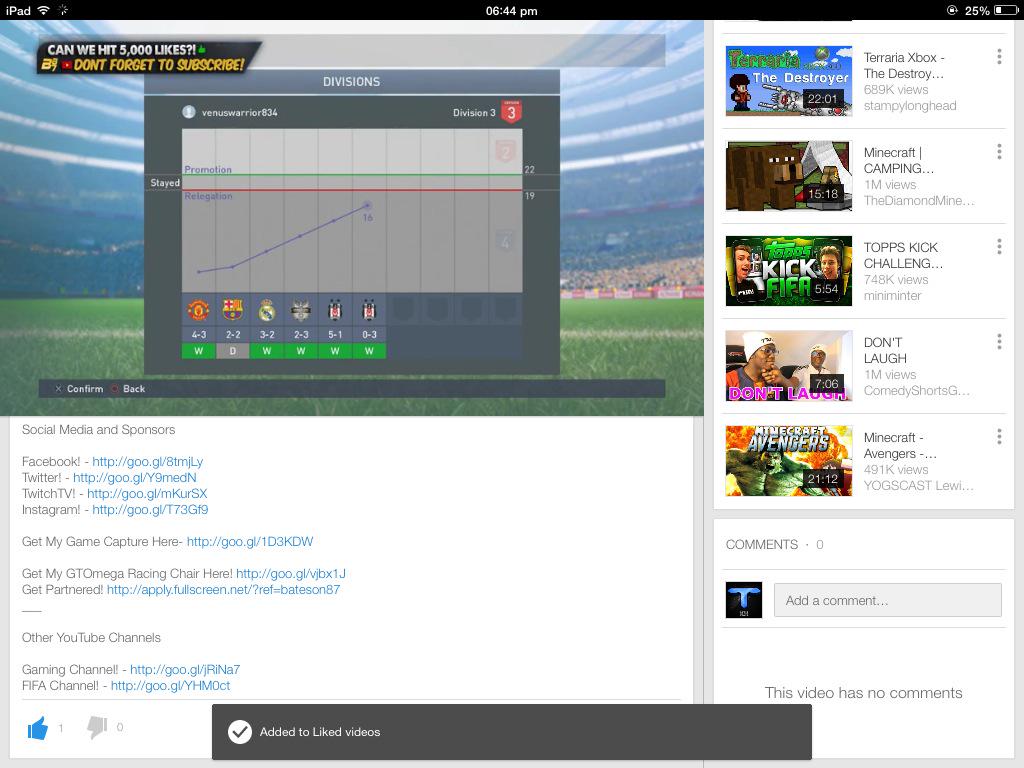1024x768 pixels.
Task: Open options menu for Minecraft CAMPING video
Action: pos(999,152)
